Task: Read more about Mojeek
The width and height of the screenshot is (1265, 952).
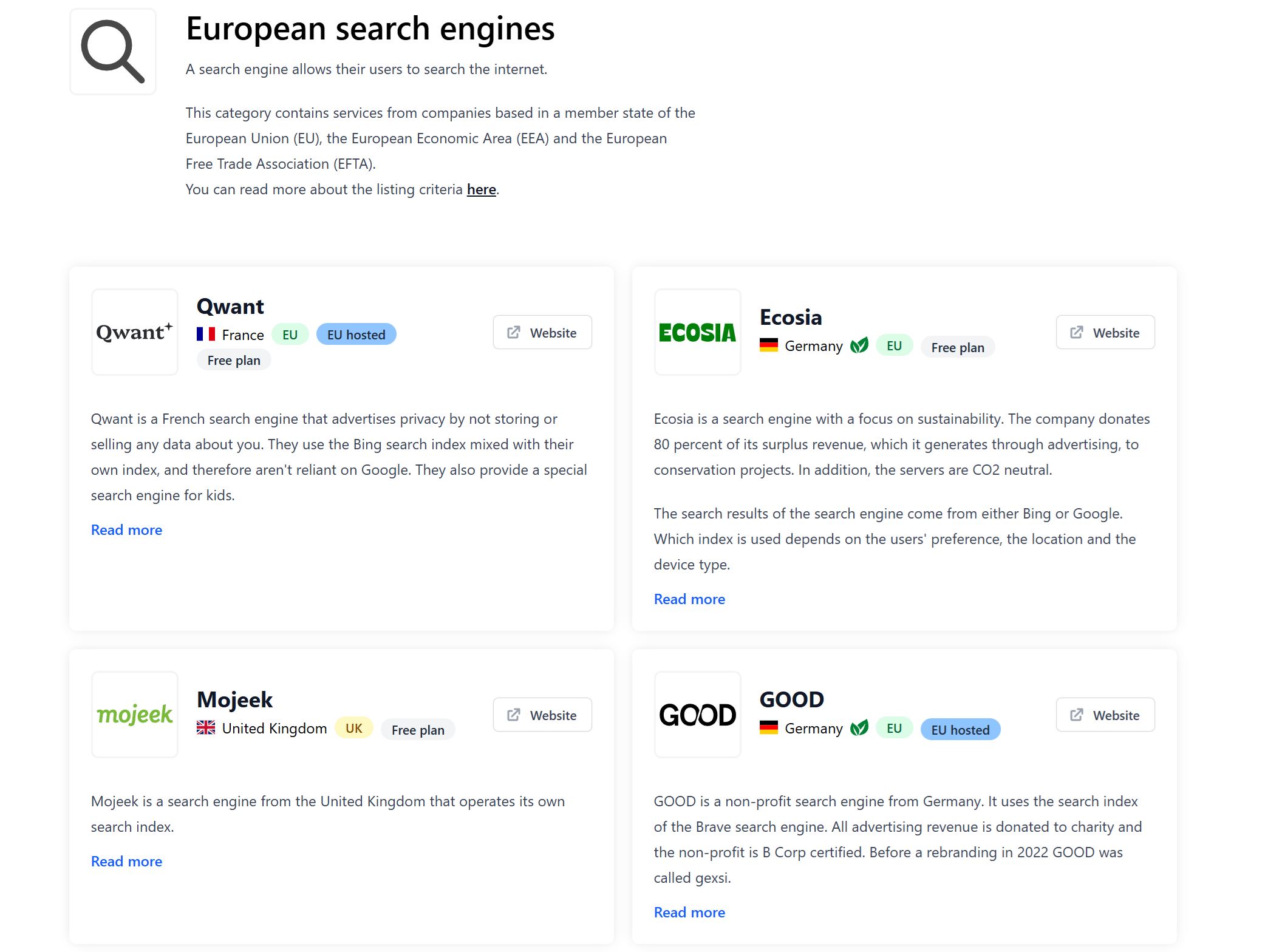Action: (126, 861)
